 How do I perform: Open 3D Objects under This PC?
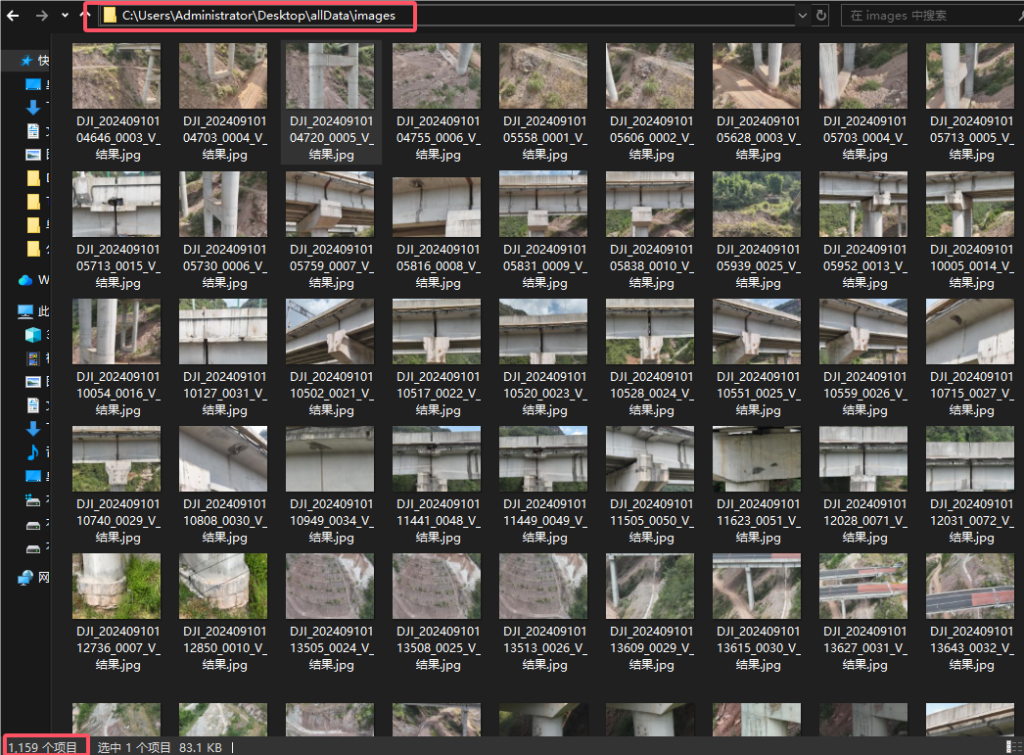(x=33, y=335)
